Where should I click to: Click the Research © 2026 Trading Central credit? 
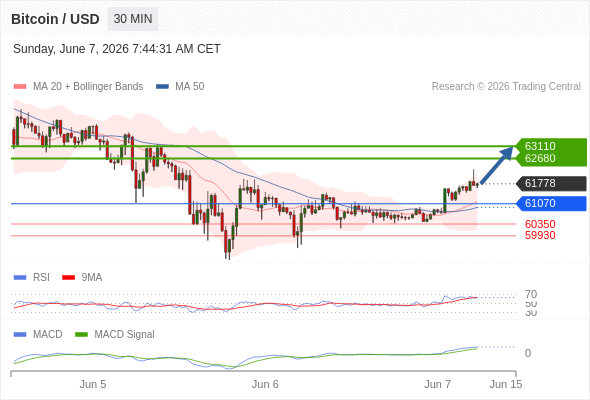506,87
